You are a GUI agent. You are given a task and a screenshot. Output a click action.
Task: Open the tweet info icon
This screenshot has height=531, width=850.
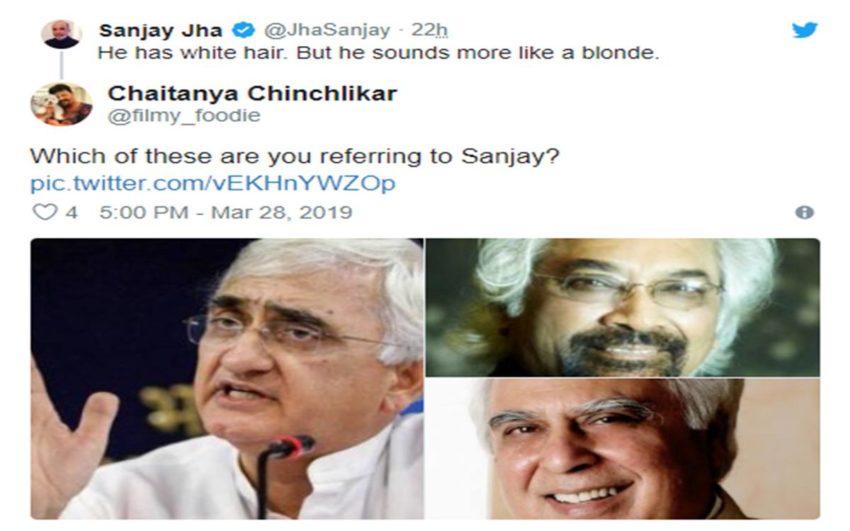click(804, 212)
